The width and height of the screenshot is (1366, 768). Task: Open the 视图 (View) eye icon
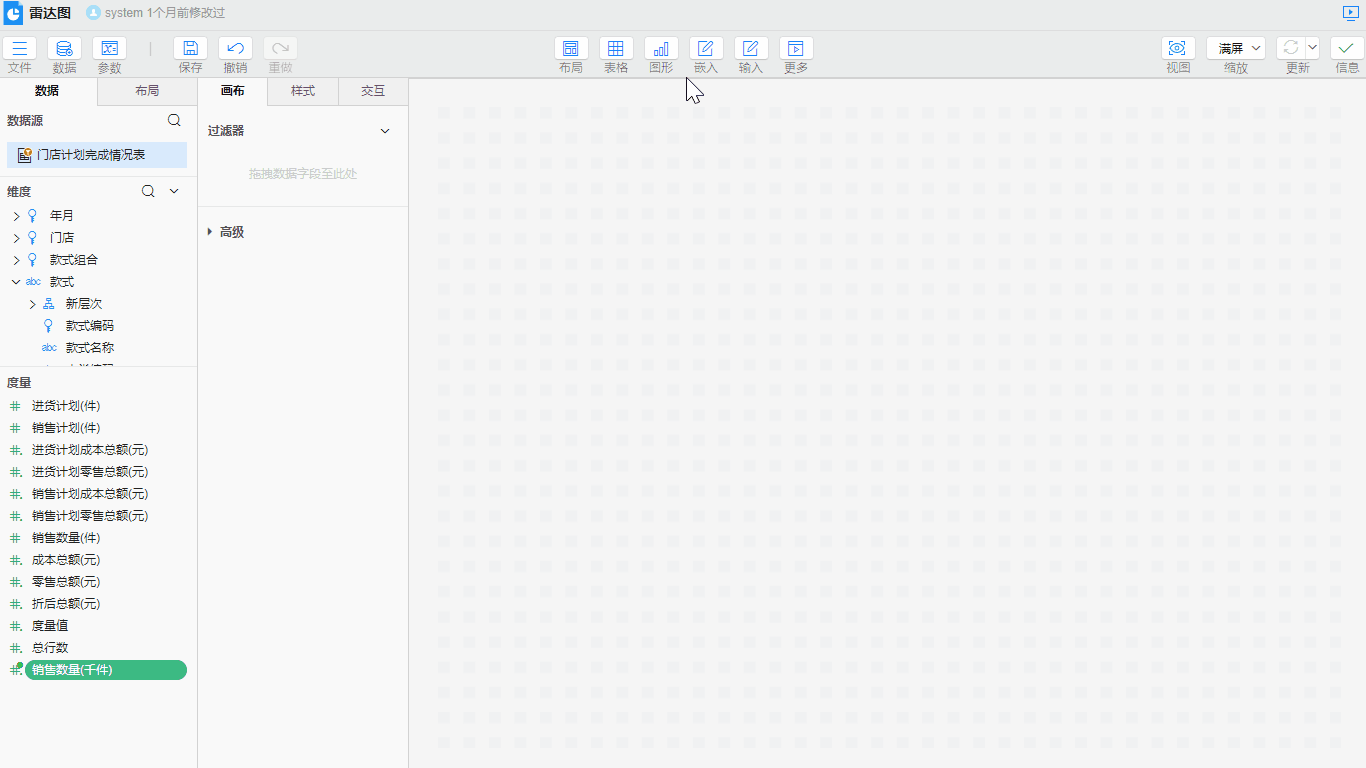tap(1178, 49)
